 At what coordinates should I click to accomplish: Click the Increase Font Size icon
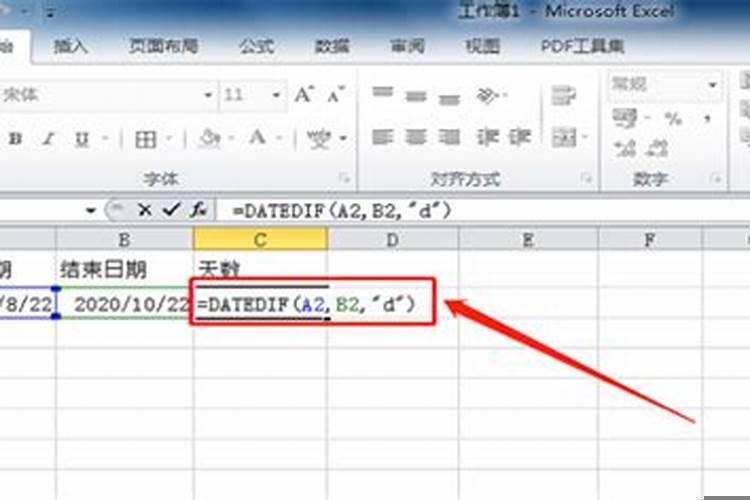coord(304,95)
